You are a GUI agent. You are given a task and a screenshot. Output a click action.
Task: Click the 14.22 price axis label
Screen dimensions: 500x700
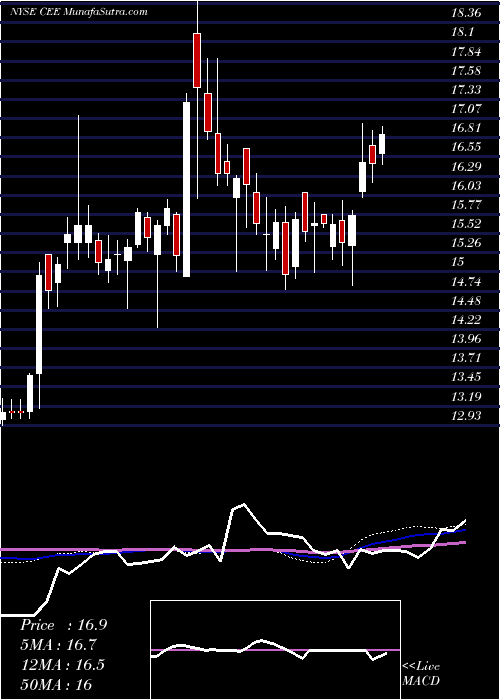(466, 319)
